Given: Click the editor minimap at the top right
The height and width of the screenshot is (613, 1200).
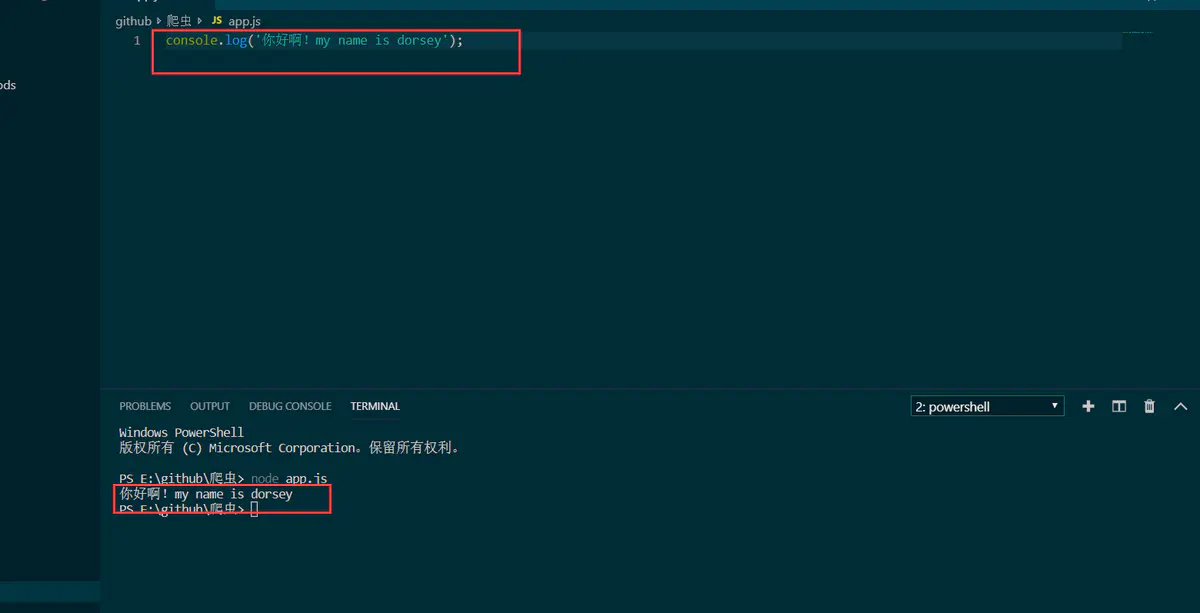Looking at the screenshot, I should [x=1137, y=33].
